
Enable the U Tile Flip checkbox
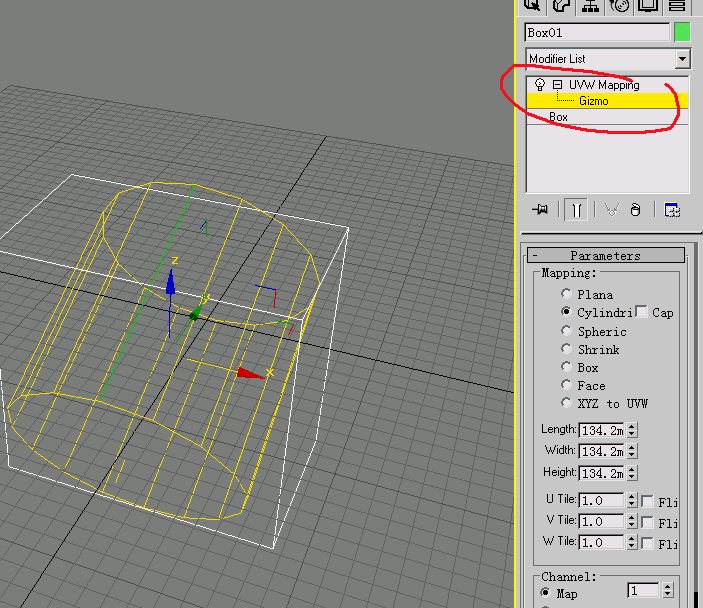click(x=648, y=501)
